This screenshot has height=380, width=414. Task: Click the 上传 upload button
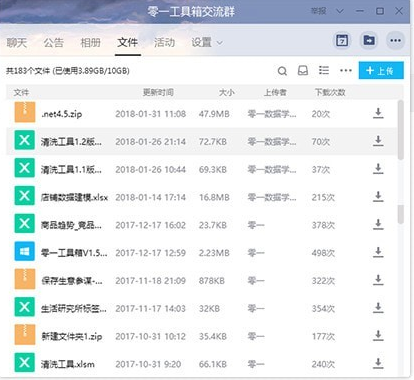coord(381,70)
